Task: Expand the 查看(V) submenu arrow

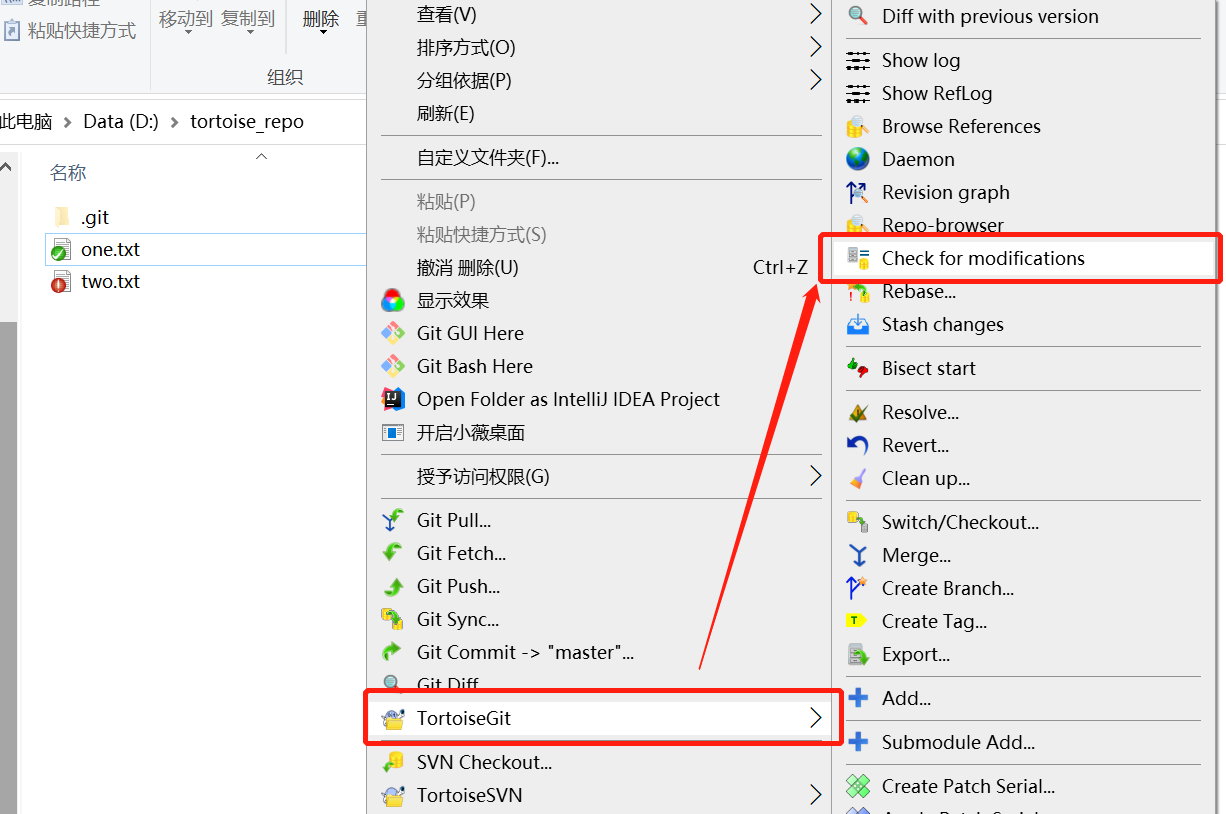Action: pos(815,14)
